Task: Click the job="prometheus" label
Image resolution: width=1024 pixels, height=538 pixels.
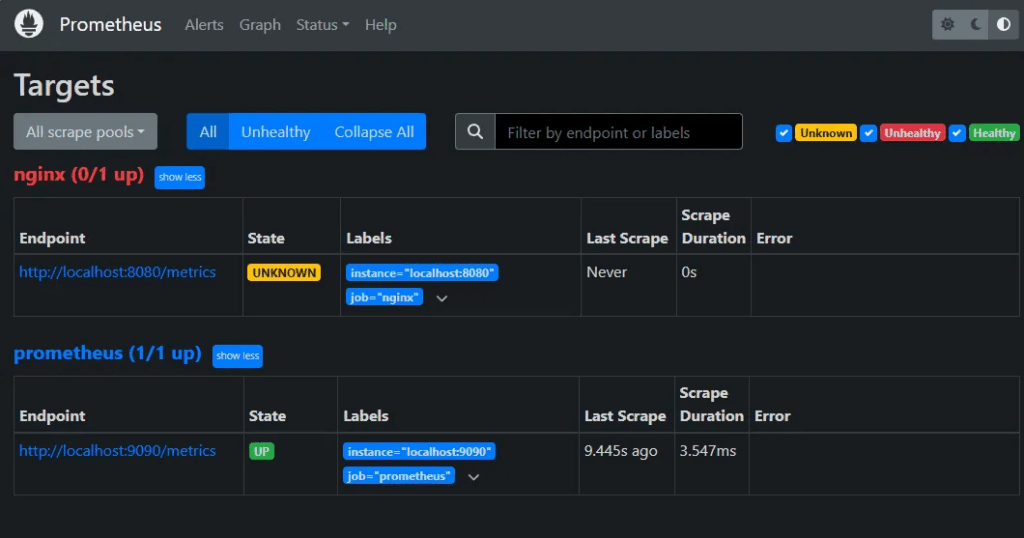Action: point(399,476)
